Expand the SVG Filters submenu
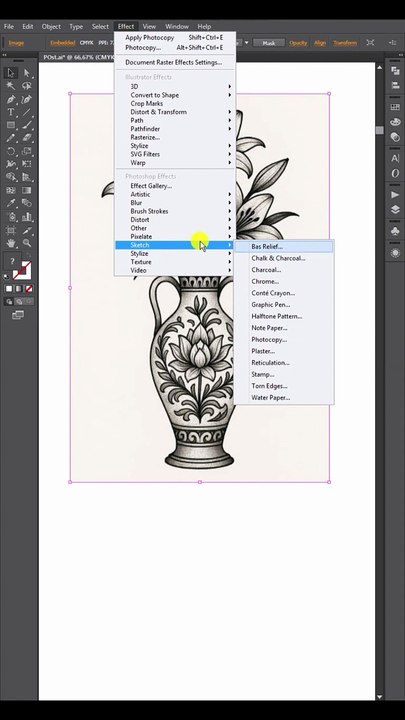Screen dimensions: 405x720 [175, 154]
